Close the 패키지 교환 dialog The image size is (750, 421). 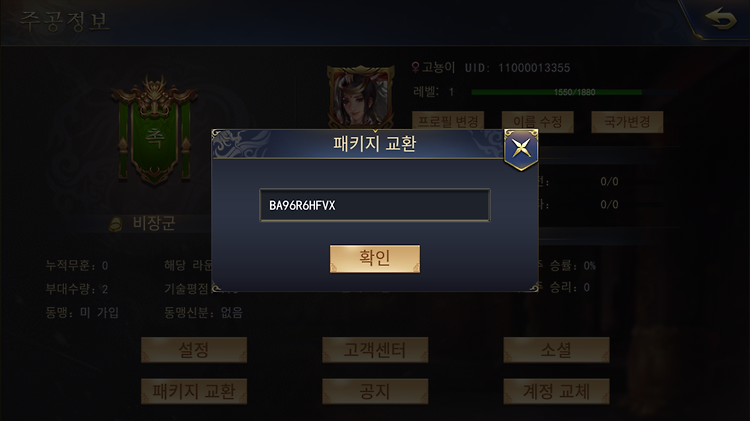point(521,149)
